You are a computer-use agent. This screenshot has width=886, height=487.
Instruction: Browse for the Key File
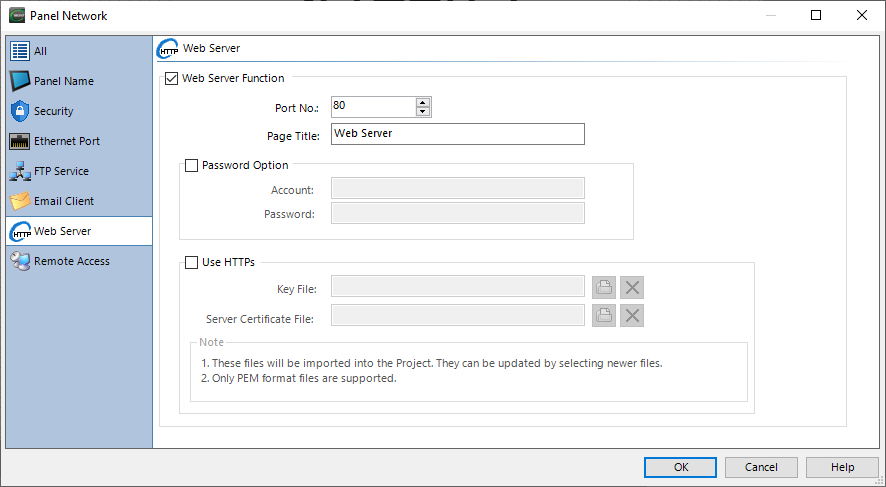point(604,288)
